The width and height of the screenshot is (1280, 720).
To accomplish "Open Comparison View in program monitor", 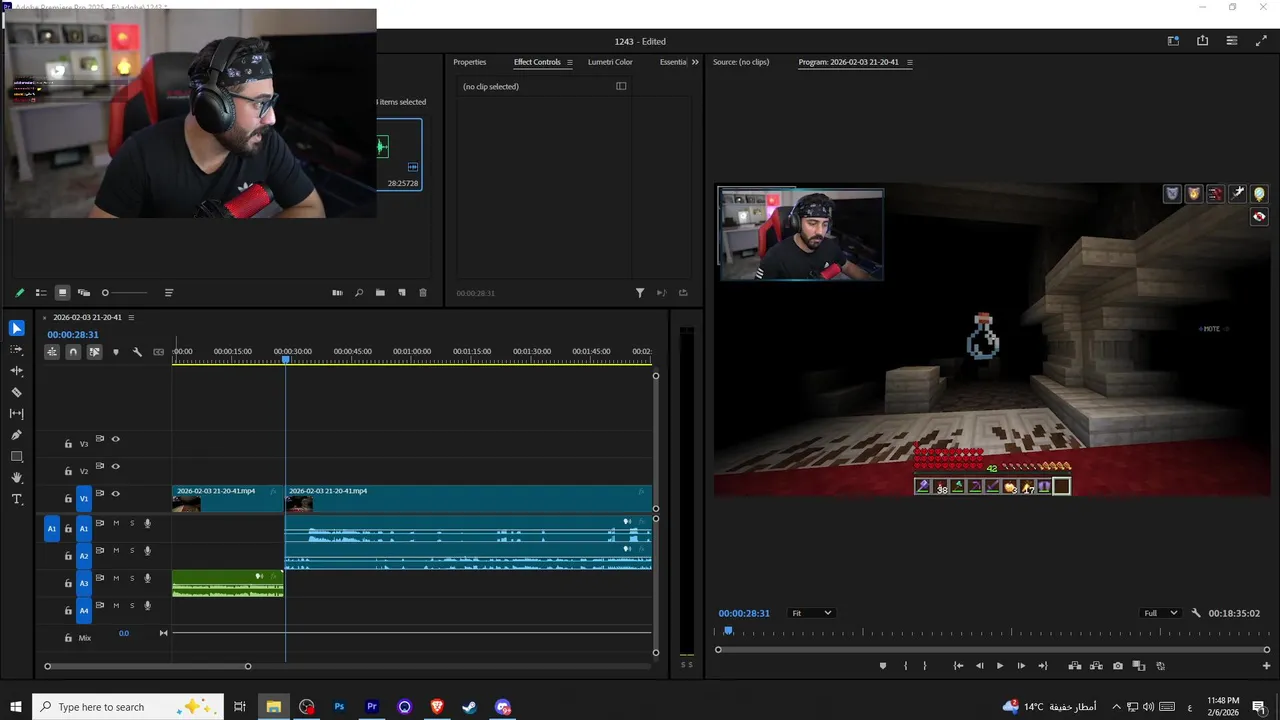I will [x=1139, y=666].
